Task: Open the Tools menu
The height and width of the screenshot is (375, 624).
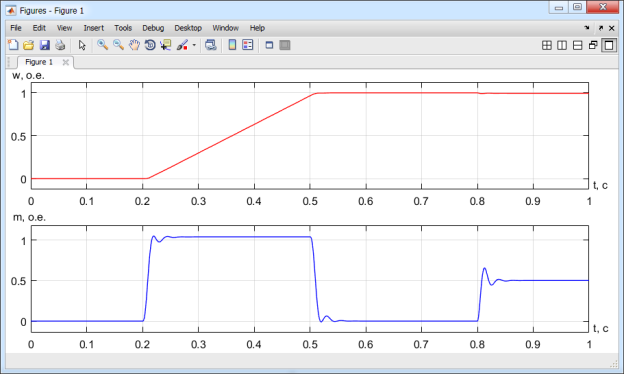Action: point(123,28)
